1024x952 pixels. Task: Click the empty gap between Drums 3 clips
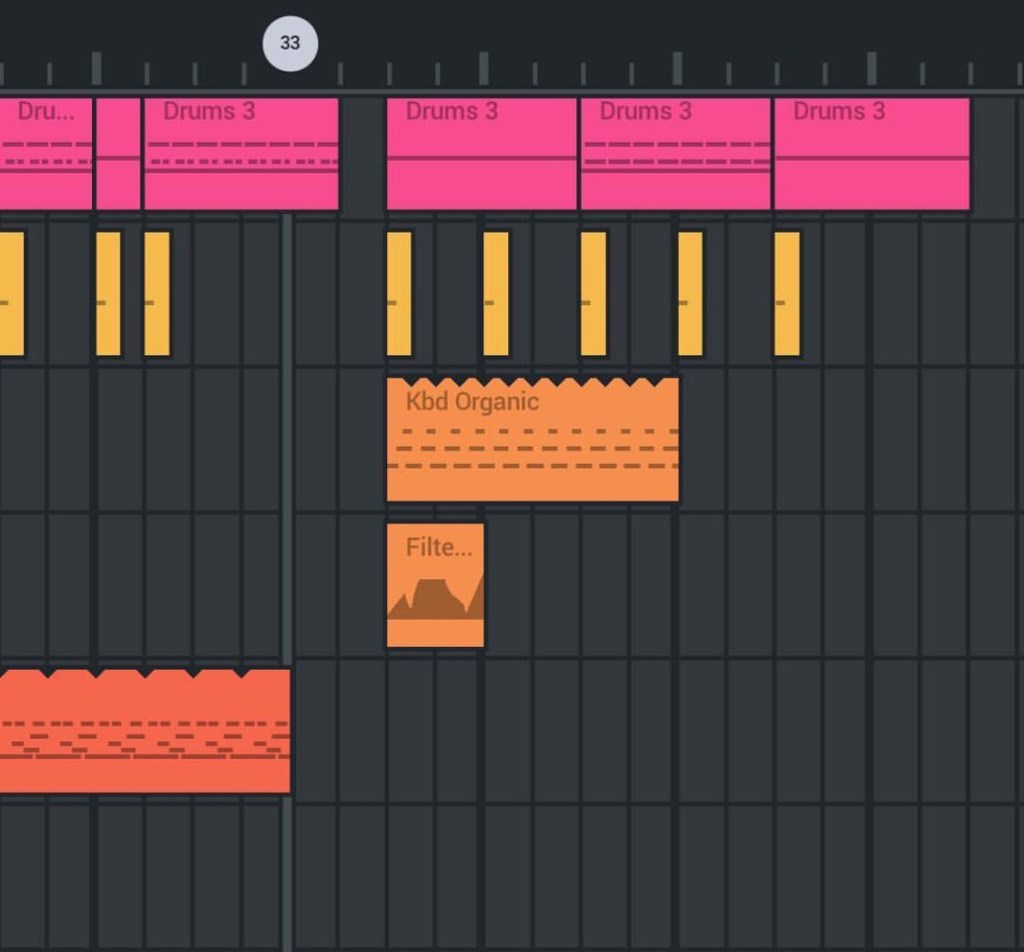pos(363,154)
